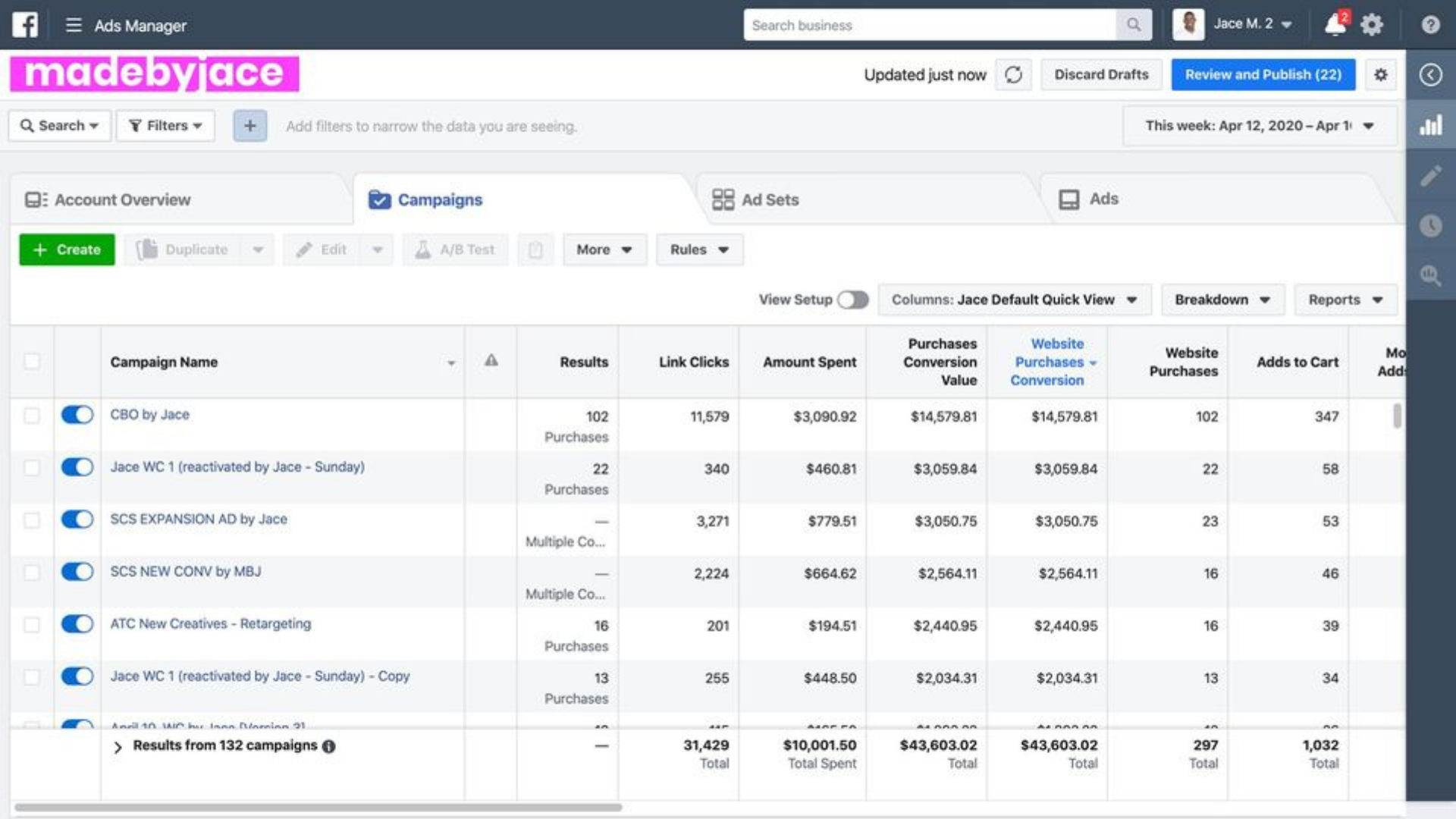This screenshot has width=1456, height=819.
Task: Click the bar chart icon in right sidebar
Action: tap(1430, 126)
